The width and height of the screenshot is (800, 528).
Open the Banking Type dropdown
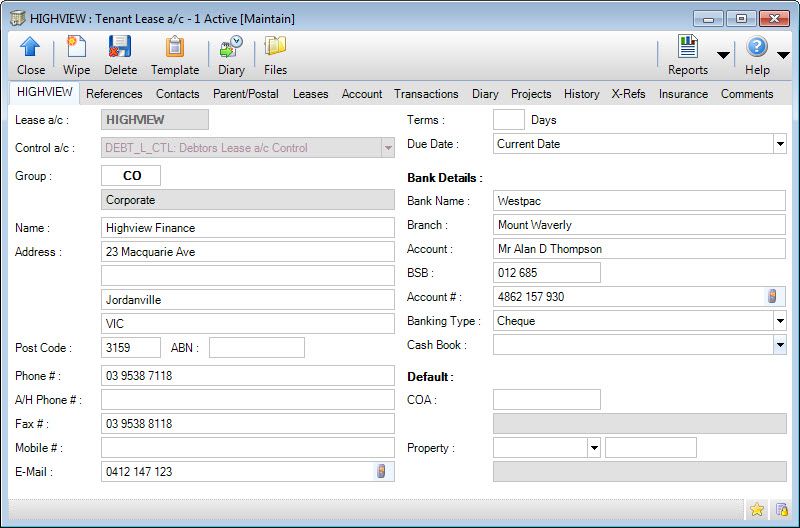coord(780,321)
